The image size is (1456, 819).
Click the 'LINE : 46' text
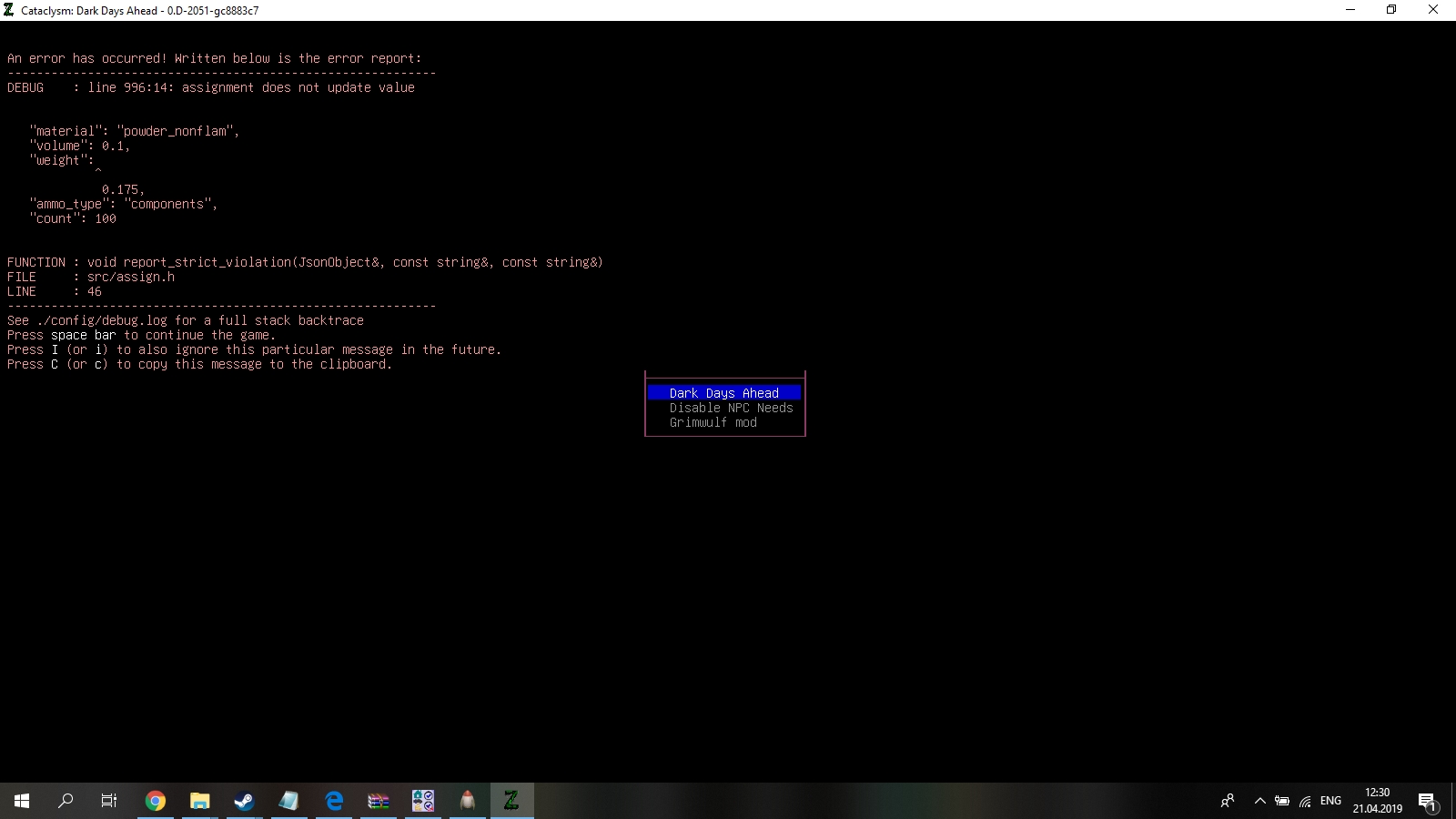click(x=55, y=291)
